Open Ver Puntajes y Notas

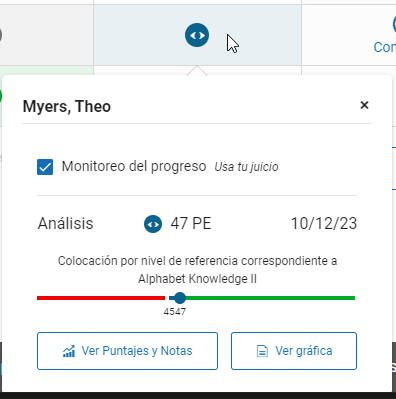tap(127, 351)
